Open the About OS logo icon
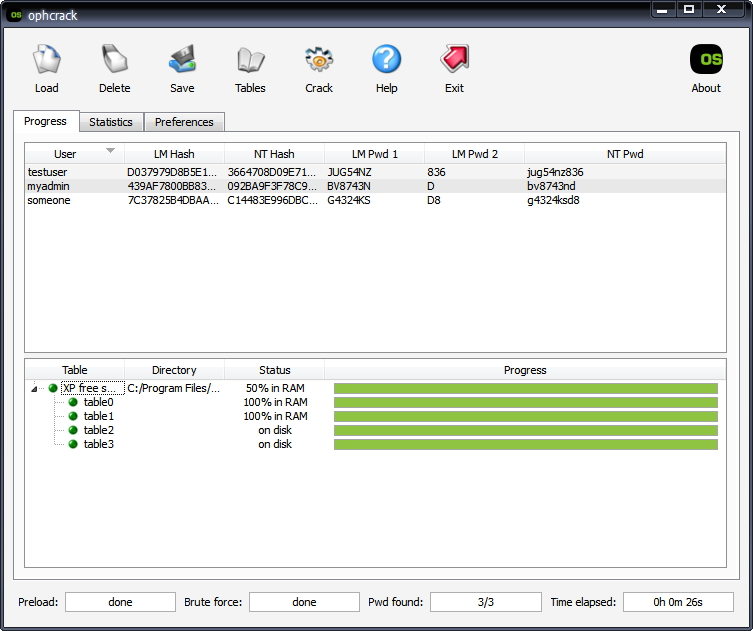The height and width of the screenshot is (631, 753). (706, 60)
